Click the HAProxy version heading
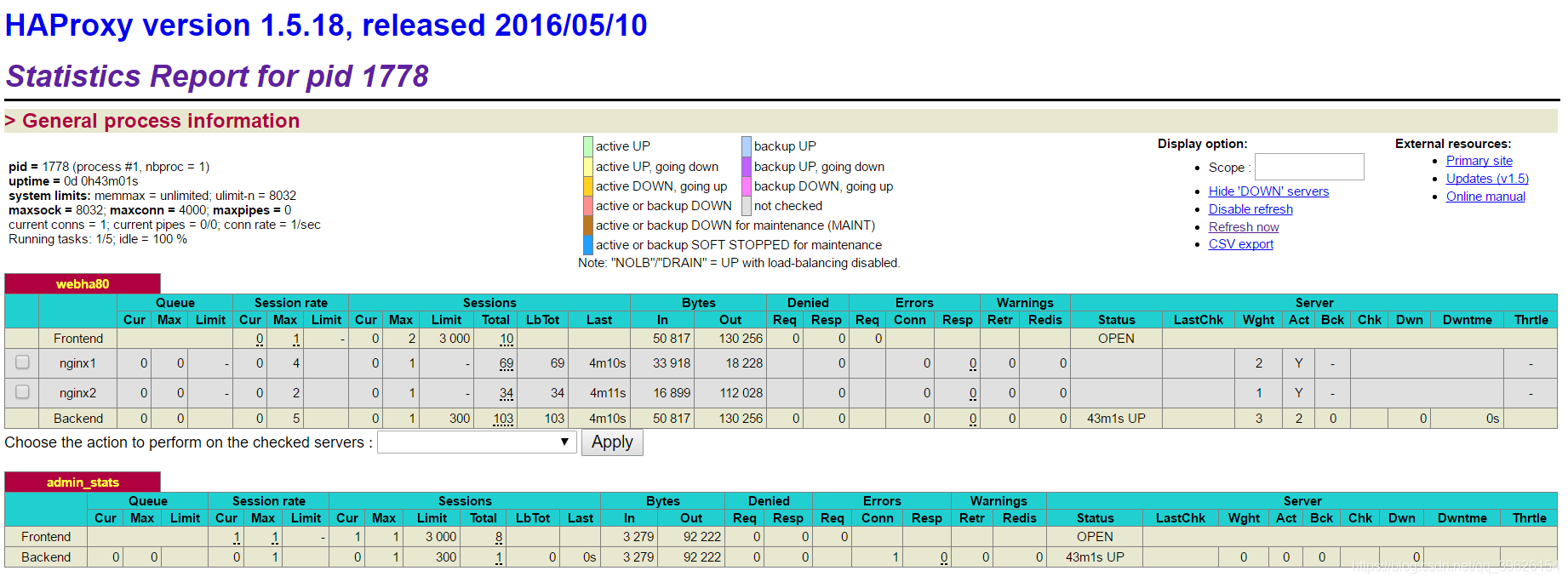The height and width of the screenshot is (582, 1568). coord(326,26)
